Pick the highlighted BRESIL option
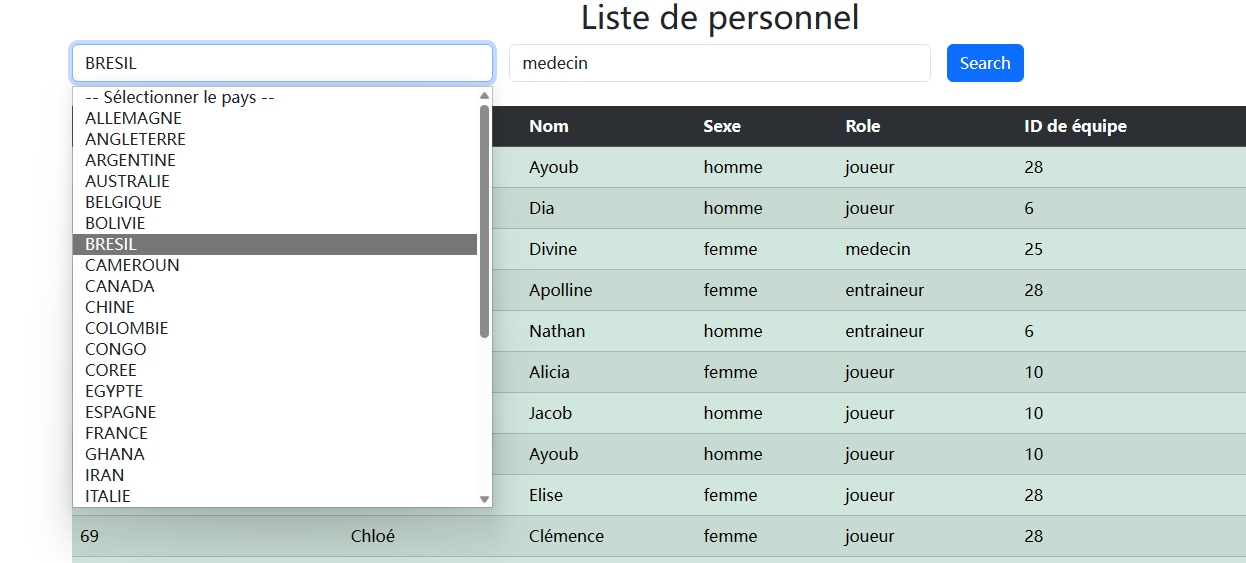This screenshot has width=1246, height=563. pyautogui.click(x=111, y=244)
